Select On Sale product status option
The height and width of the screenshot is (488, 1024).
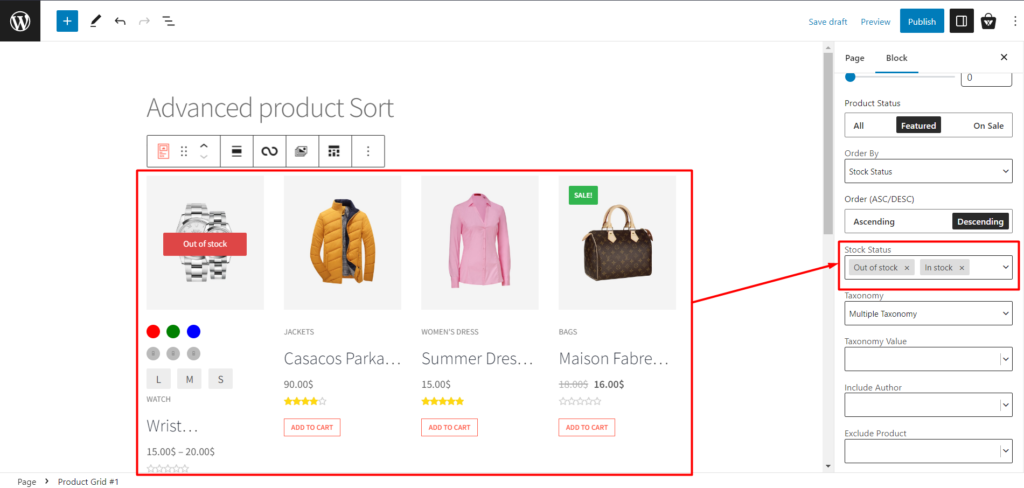[988, 125]
